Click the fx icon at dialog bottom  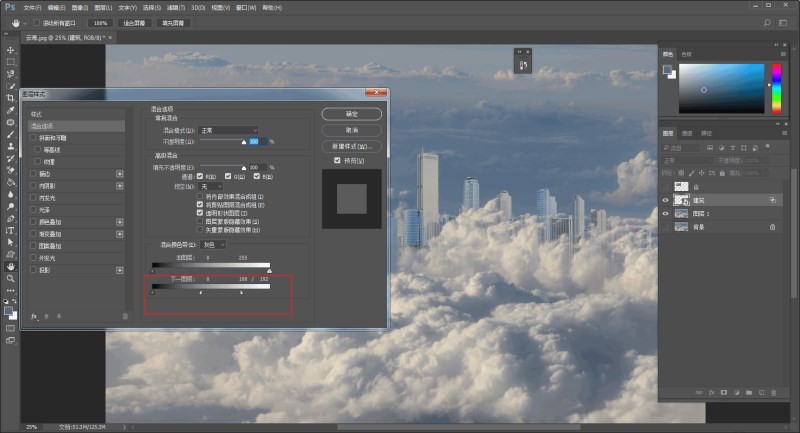click(x=34, y=316)
